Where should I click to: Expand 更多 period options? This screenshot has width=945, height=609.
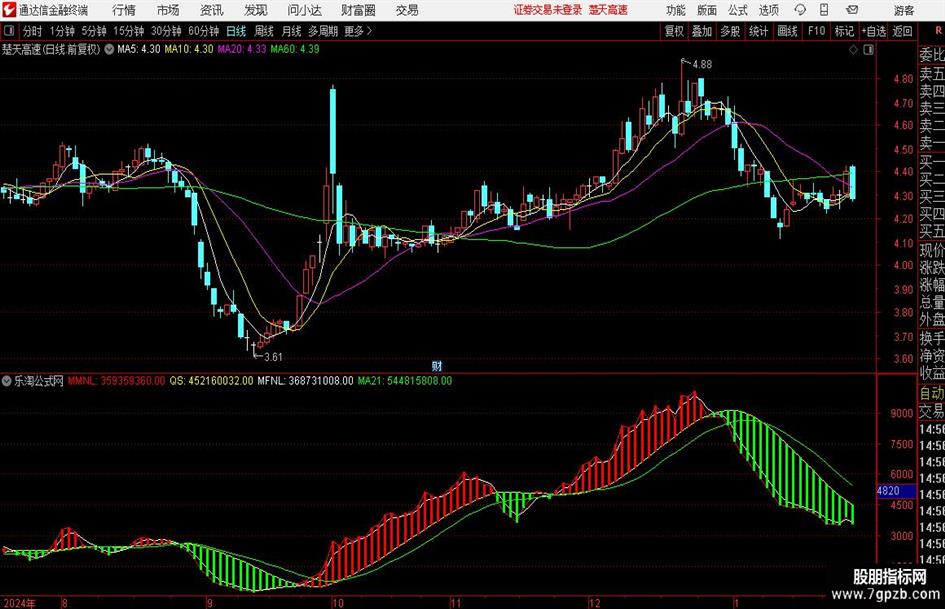(x=358, y=31)
